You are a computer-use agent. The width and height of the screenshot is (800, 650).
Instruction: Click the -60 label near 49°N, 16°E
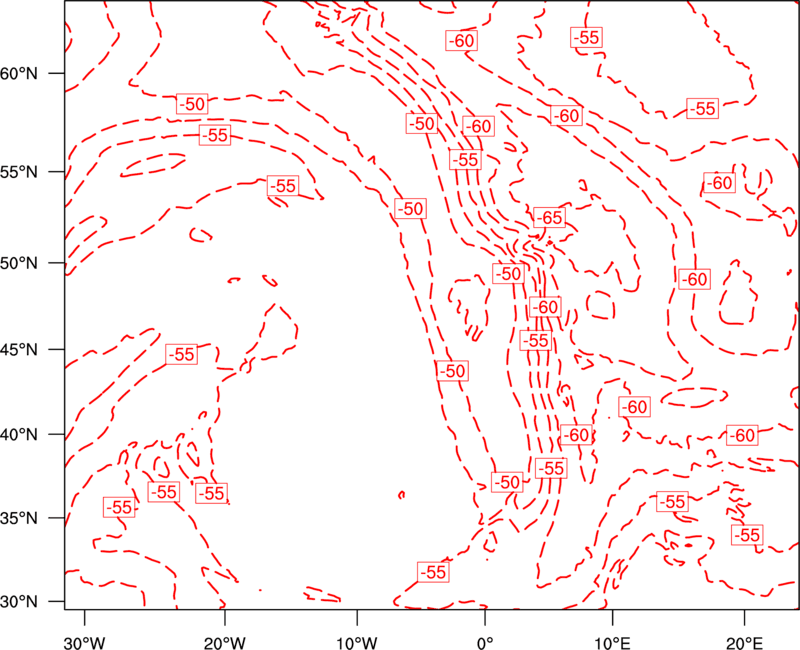pos(694,279)
